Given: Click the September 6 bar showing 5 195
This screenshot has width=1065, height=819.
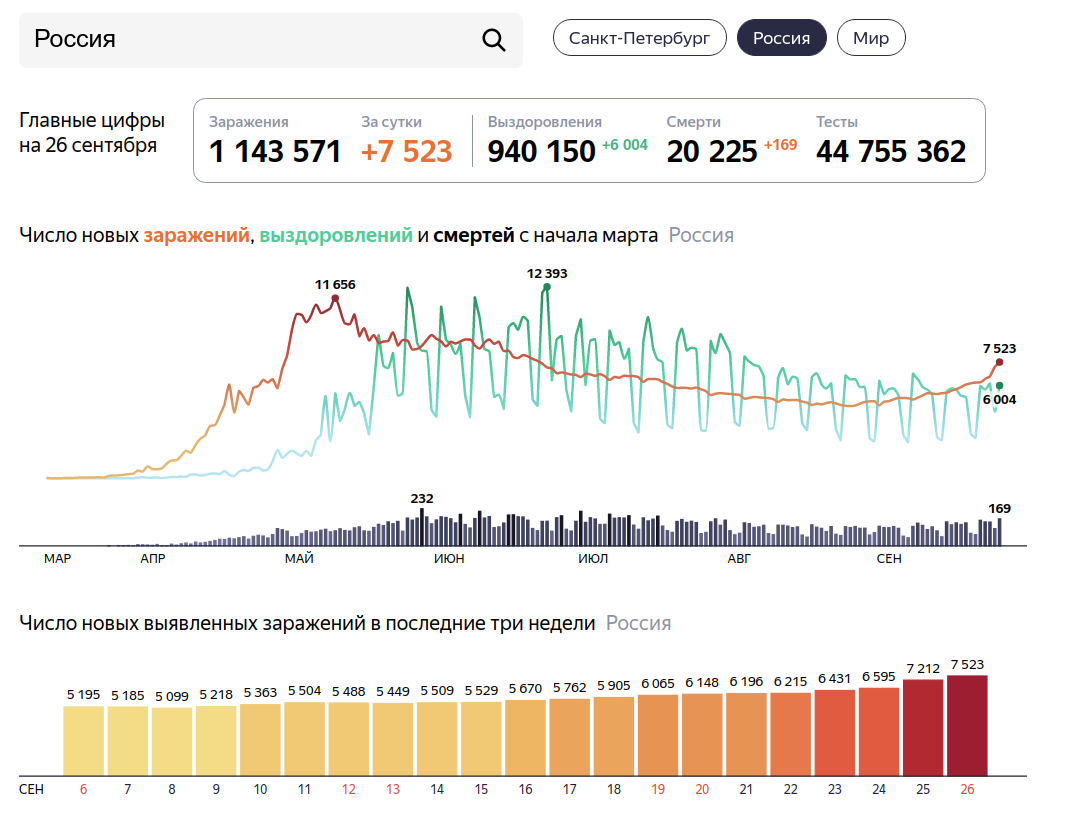Looking at the screenshot, I should 84,740.
